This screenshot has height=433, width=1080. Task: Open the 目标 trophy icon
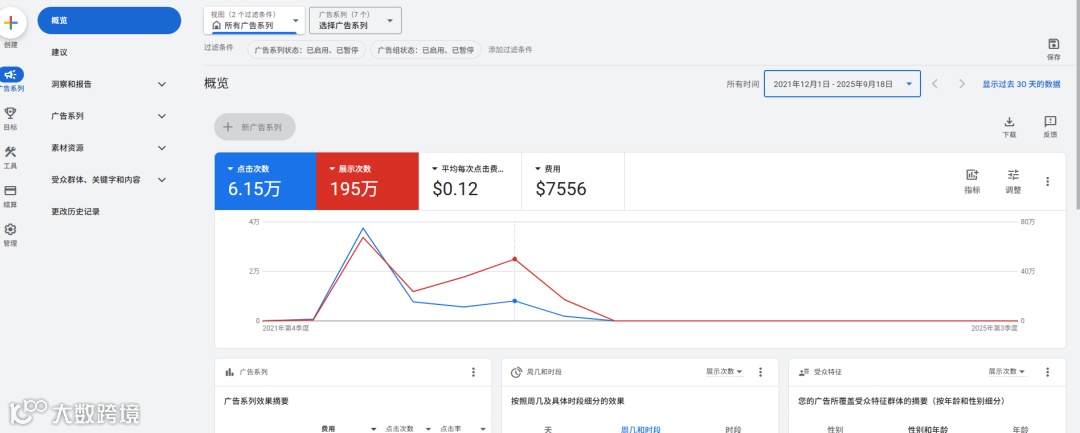click(10, 113)
